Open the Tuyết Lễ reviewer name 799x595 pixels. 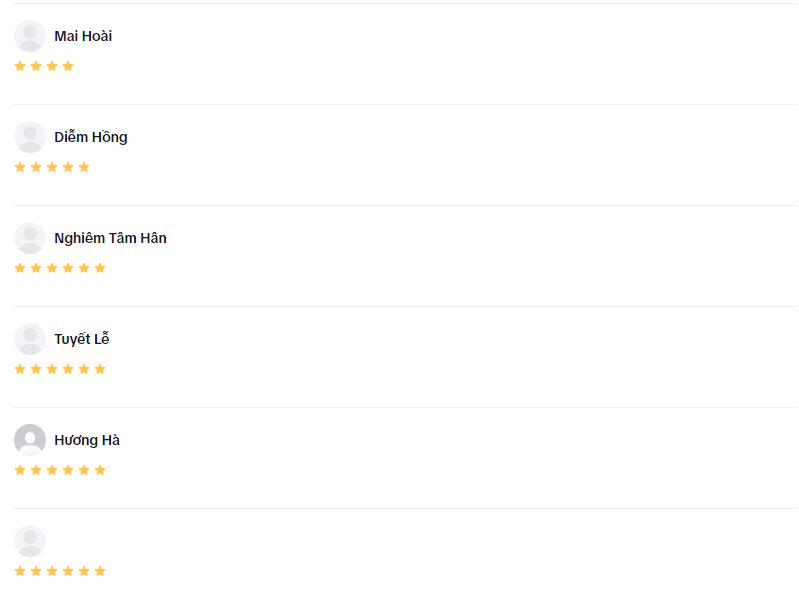click(82, 339)
